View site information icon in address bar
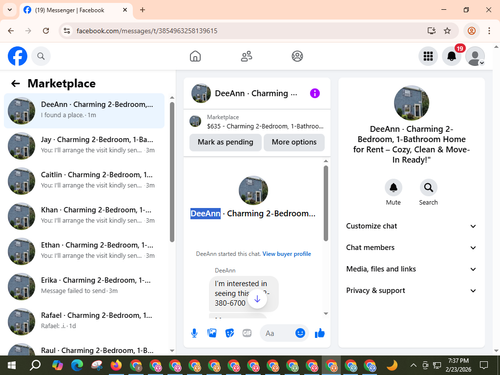This screenshot has width=500, height=375. tap(67, 31)
